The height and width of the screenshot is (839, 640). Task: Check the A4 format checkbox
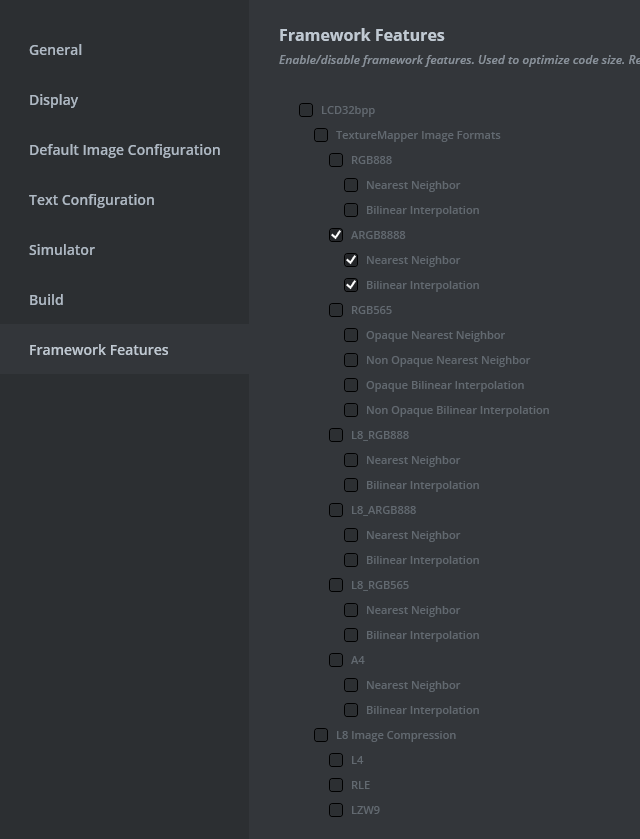pos(336,660)
